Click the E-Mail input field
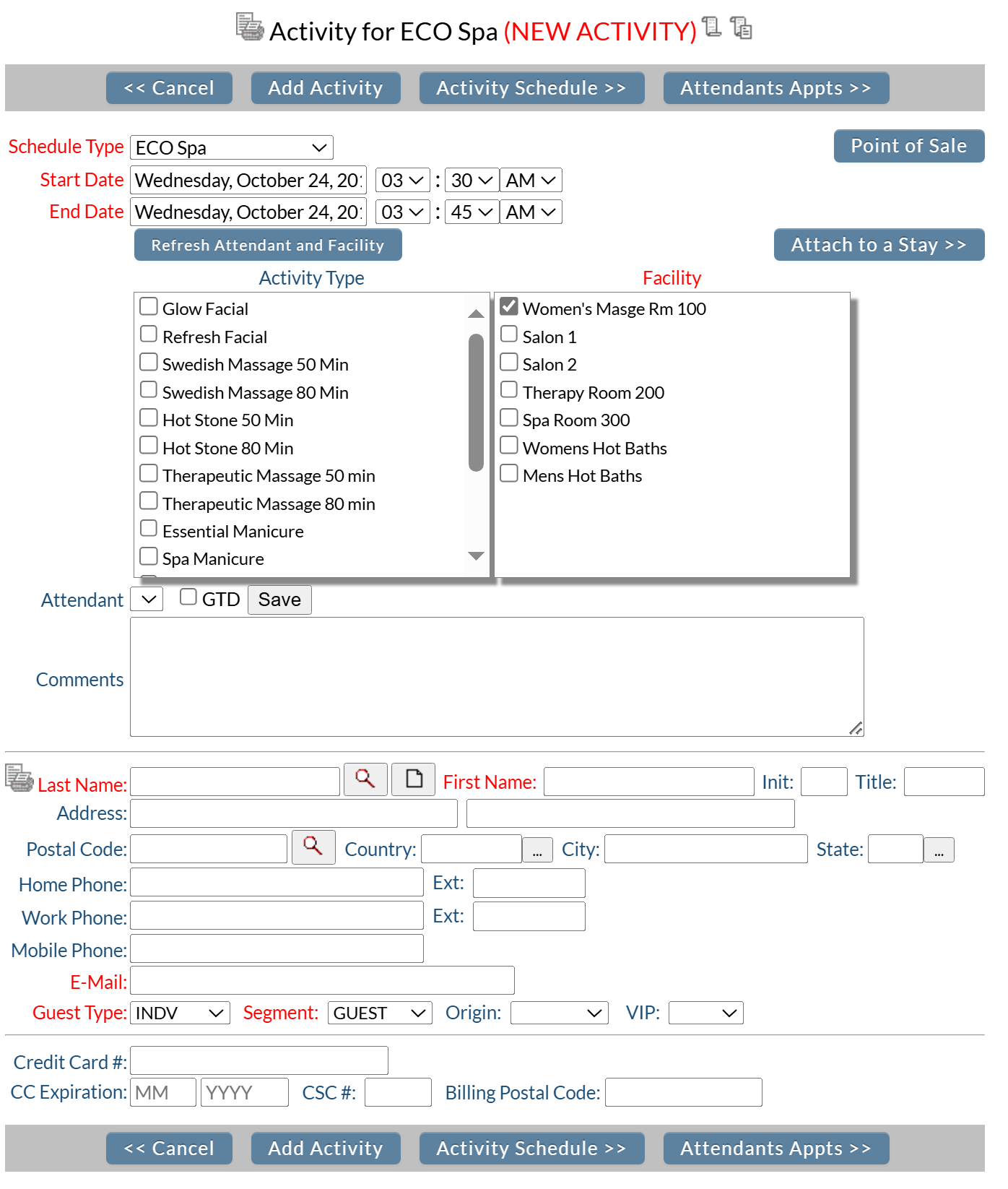 [322, 980]
